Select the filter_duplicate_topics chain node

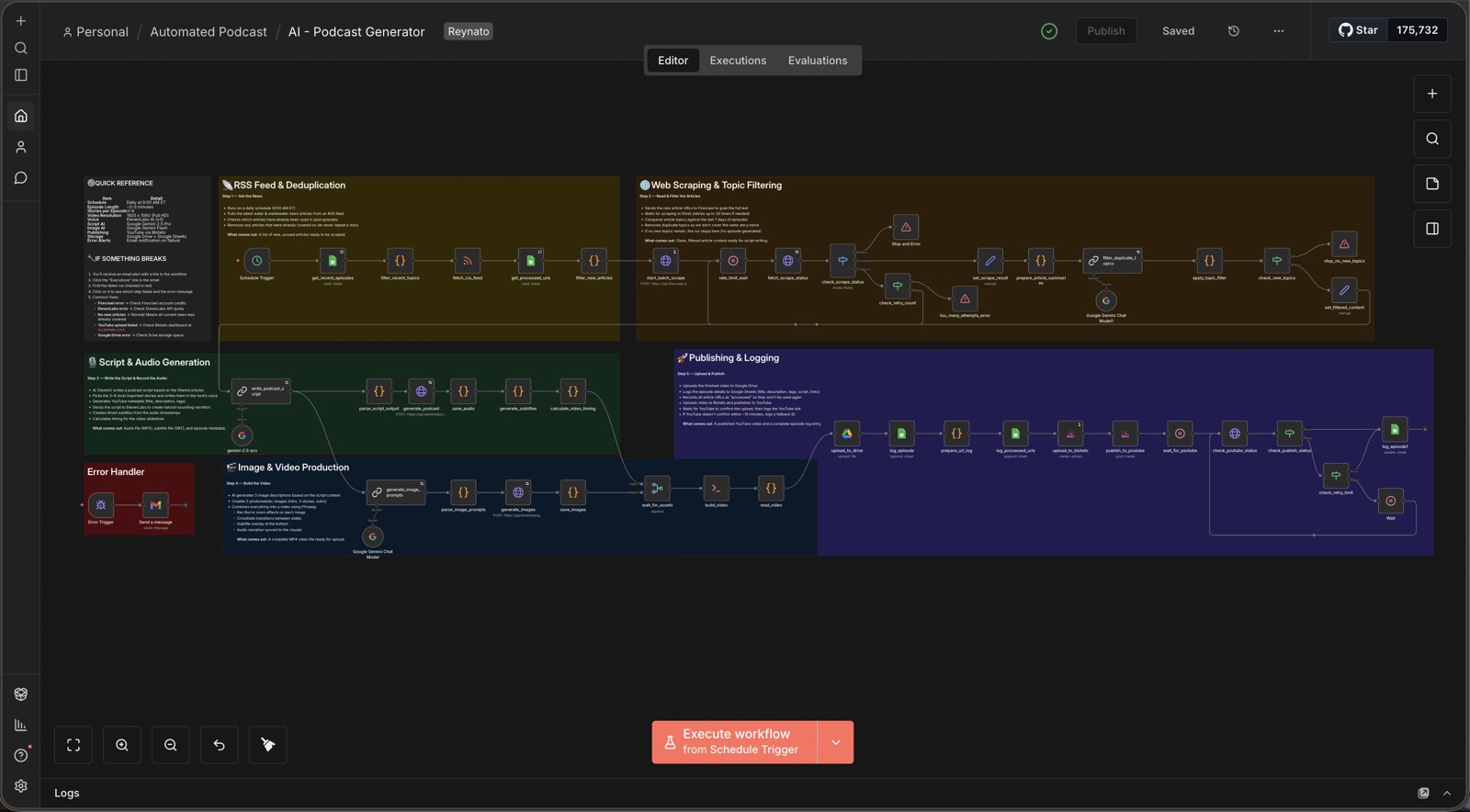[x=1112, y=261]
